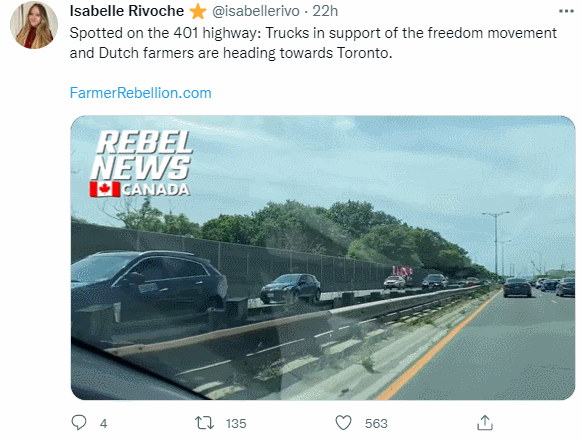Open the @isabellerivo handle link
581x442 pixels.
[256, 11]
